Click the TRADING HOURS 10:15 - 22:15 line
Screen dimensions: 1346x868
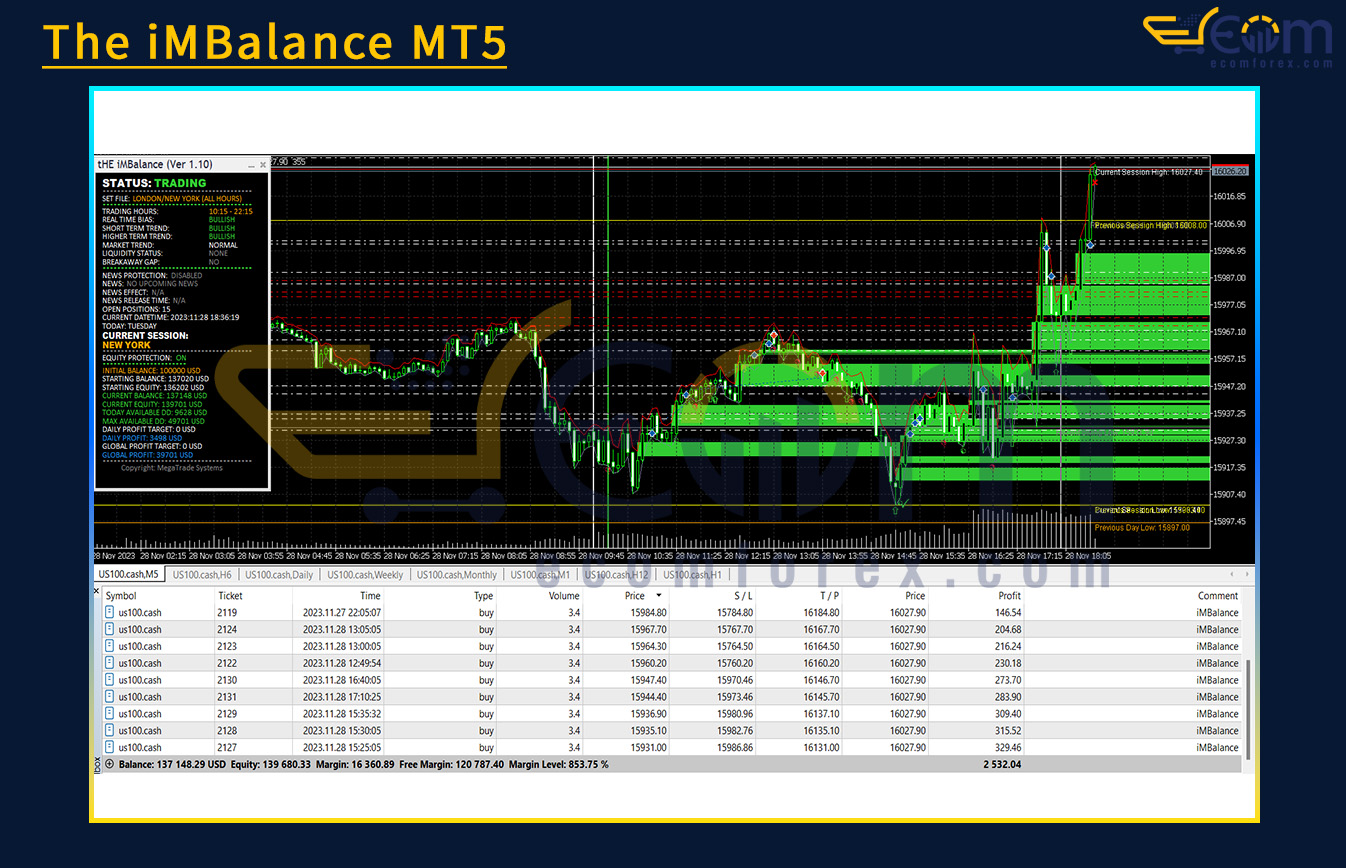(x=177, y=212)
